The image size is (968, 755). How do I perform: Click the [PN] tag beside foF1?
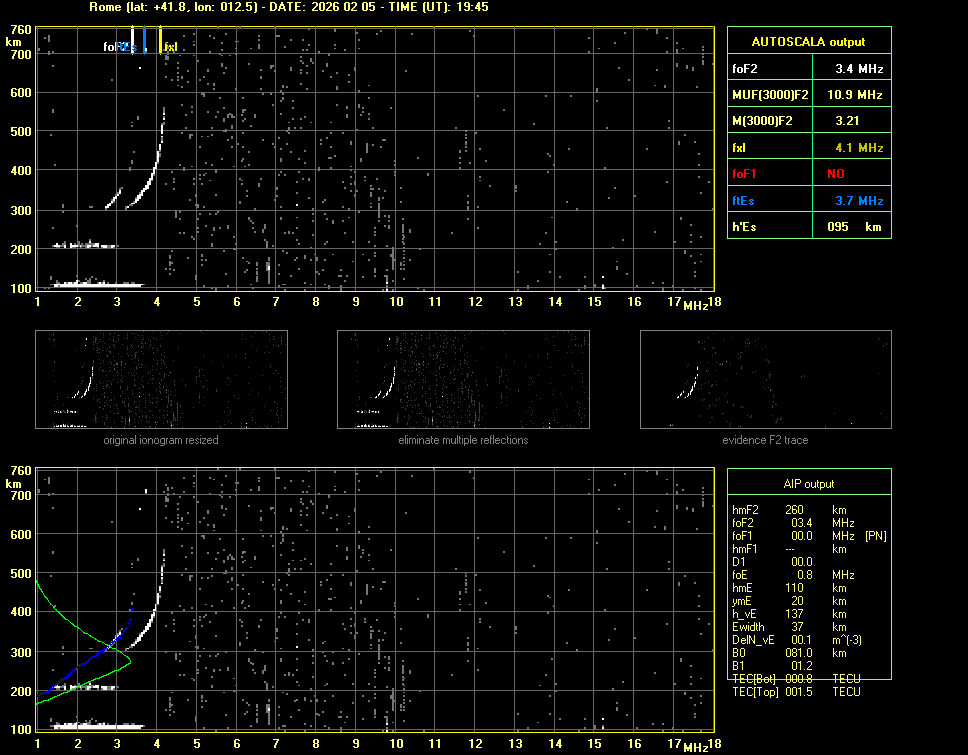tap(876, 536)
